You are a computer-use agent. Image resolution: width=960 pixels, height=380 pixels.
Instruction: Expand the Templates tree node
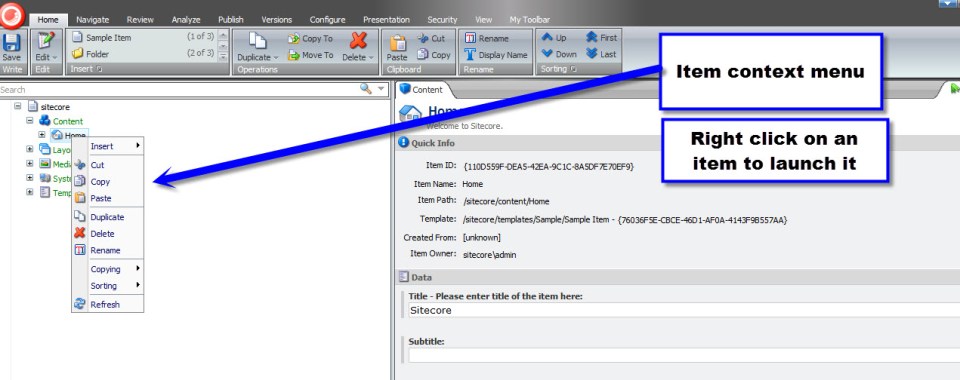(x=29, y=192)
